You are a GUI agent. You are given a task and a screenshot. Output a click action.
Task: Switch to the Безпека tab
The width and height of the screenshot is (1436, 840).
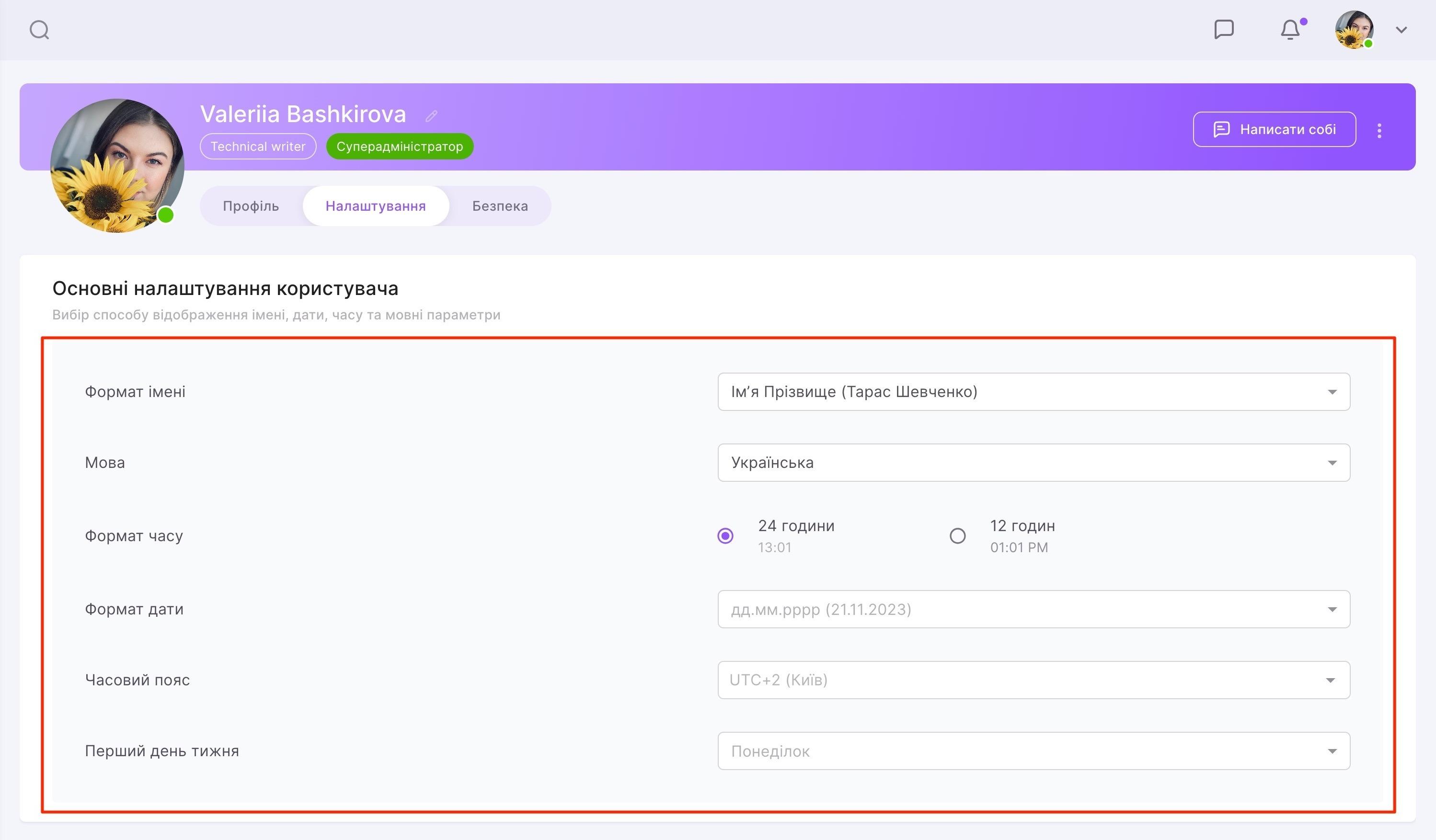point(500,205)
